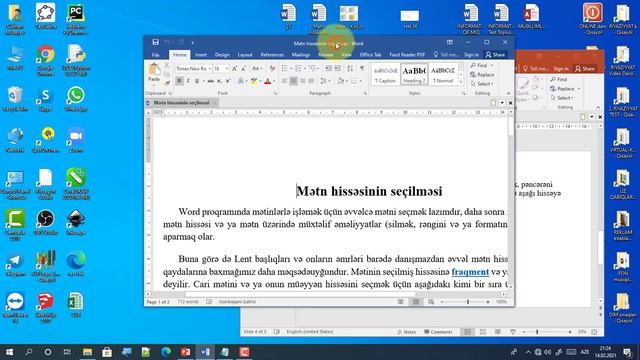Click the red font color button
The image size is (640, 360).
tap(267, 81)
